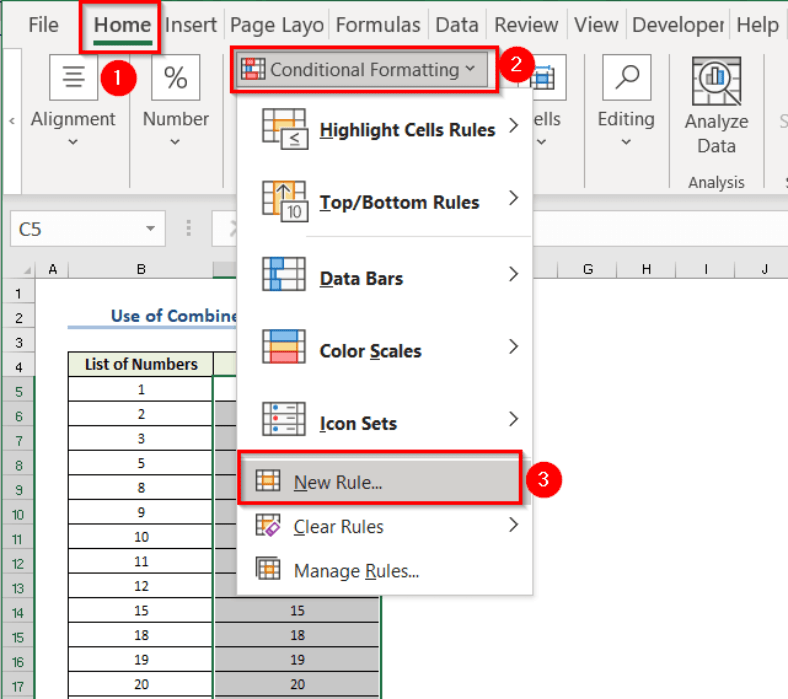The image size is (788, 699).
Task: Click the Icon Sets icon
Action: pos(284,419)
